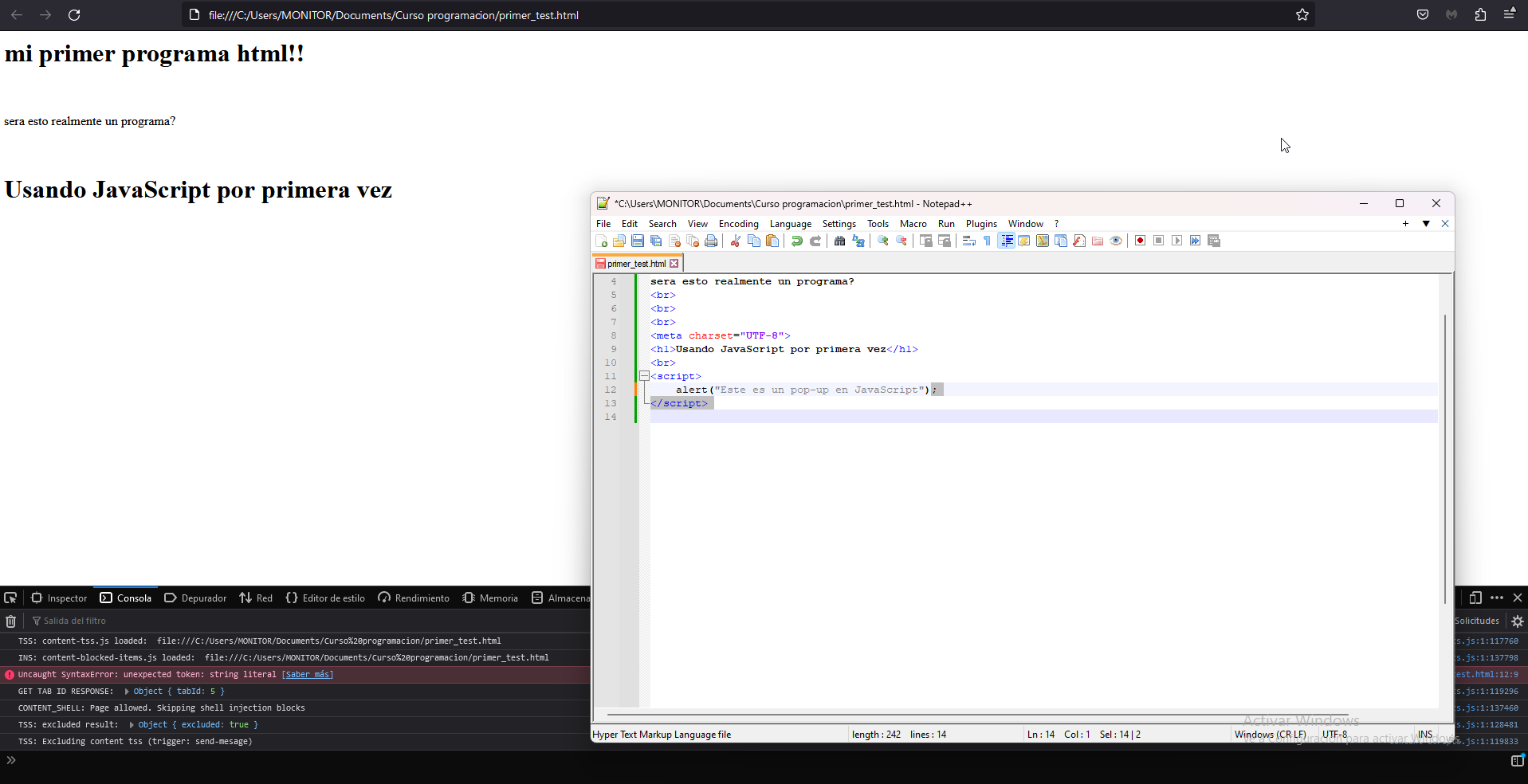Follow the Saber más link in error
The width and height of the screenshot is (1528, 784).
tap(308, 675)
